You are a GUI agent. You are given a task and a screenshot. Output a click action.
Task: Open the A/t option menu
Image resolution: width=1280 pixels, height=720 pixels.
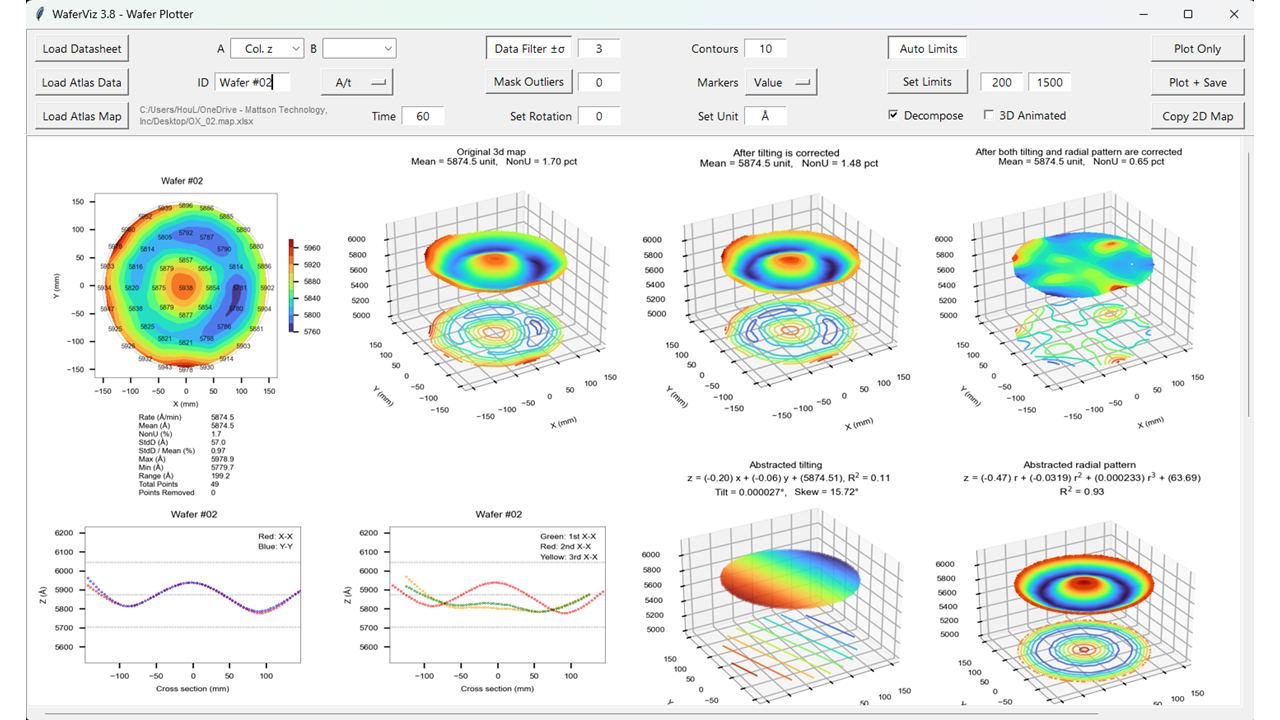357,82
